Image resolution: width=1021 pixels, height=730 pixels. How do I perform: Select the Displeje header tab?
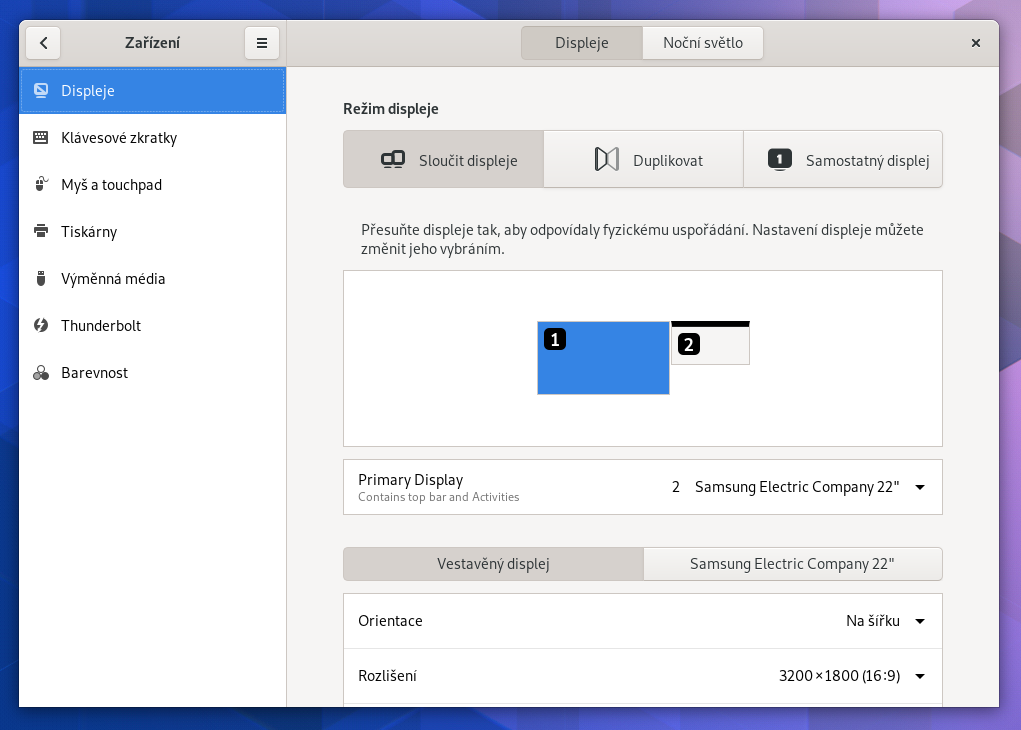[581, 43]
